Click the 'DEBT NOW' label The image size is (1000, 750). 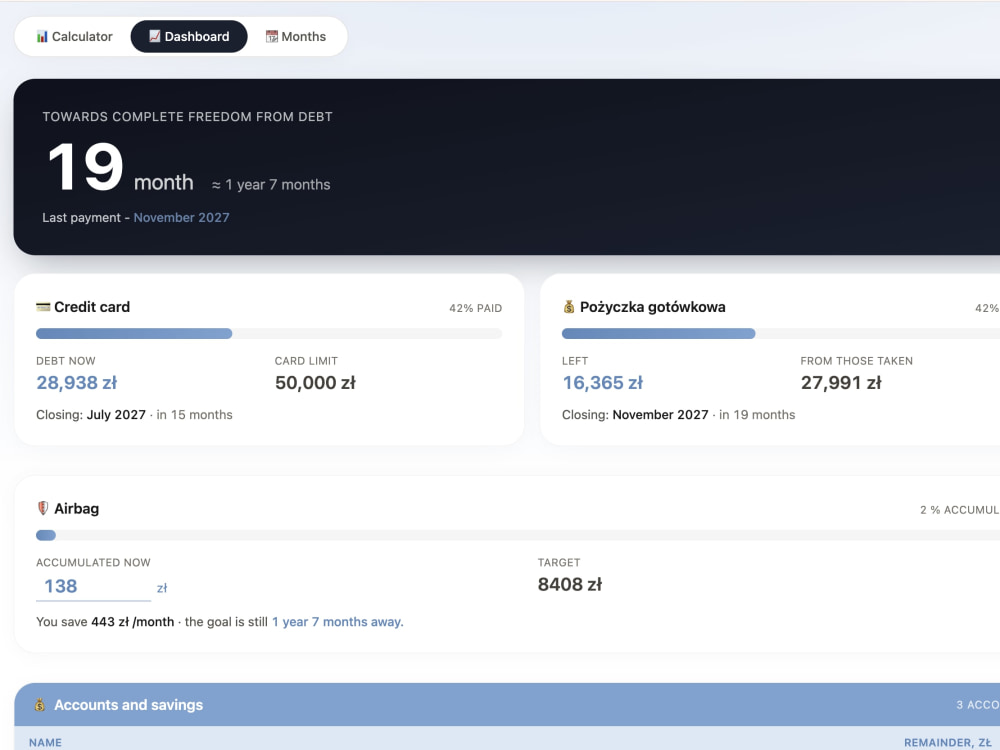click(66, 361)
